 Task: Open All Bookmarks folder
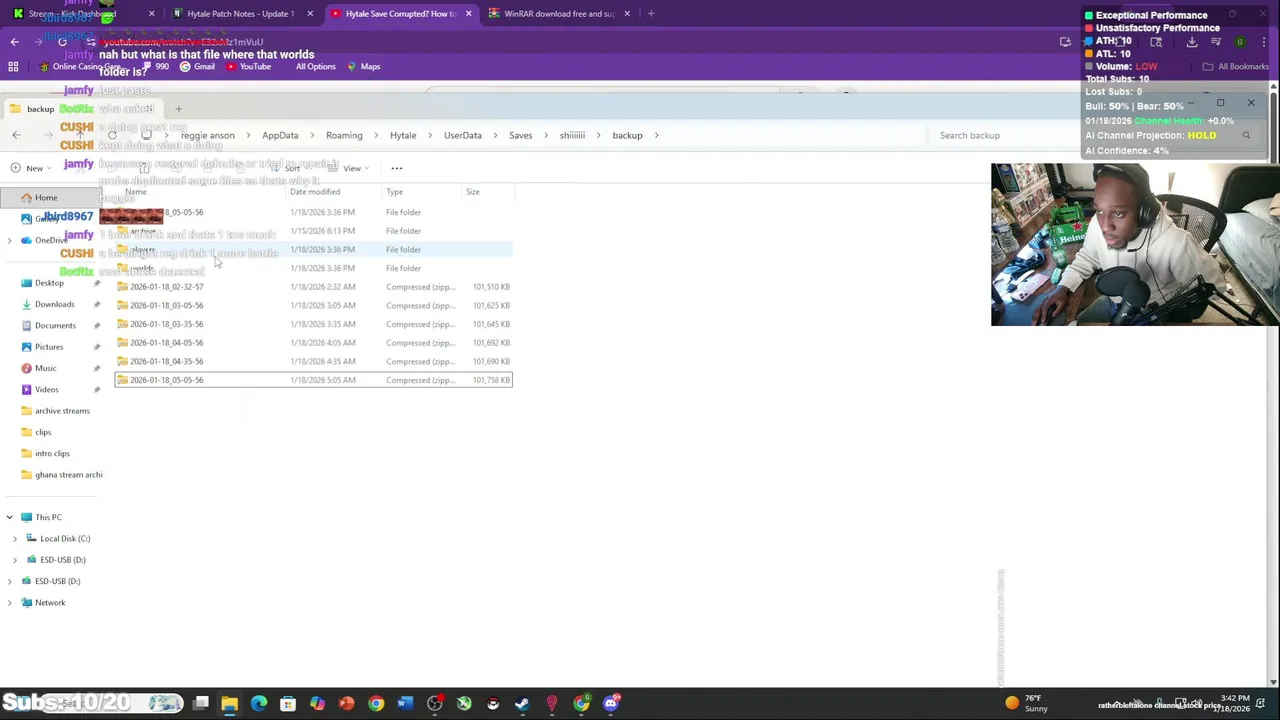pos(1236,67)
